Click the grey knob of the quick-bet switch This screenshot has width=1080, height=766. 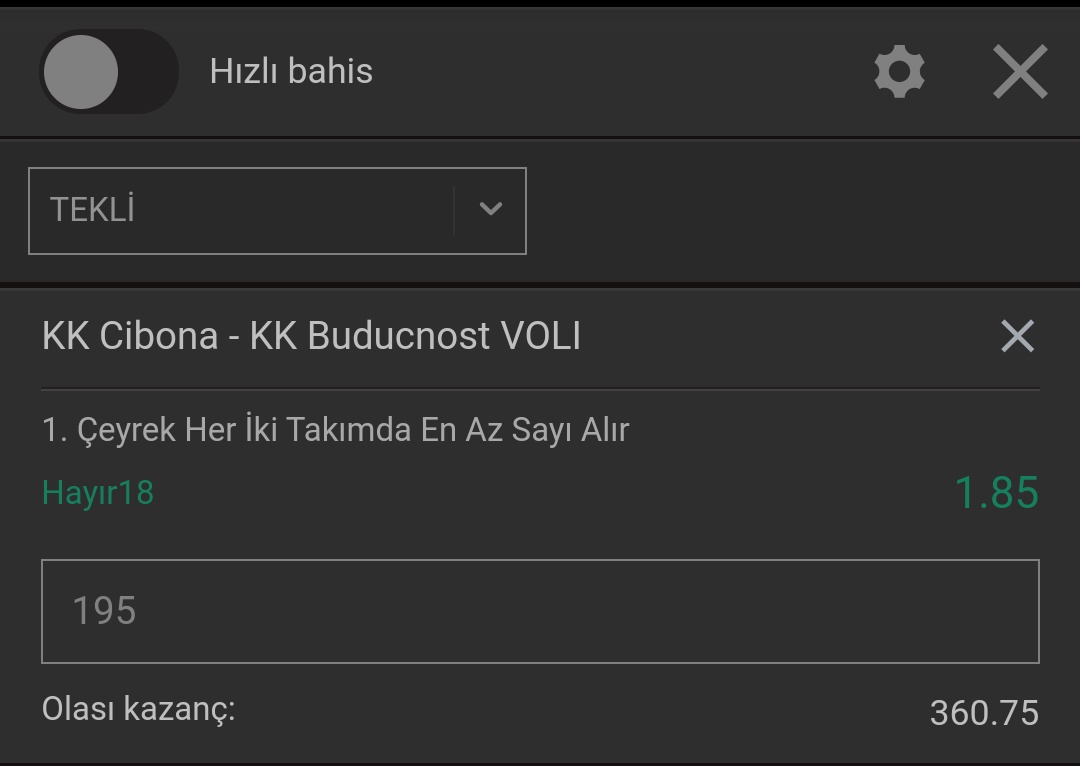[81, 72]
